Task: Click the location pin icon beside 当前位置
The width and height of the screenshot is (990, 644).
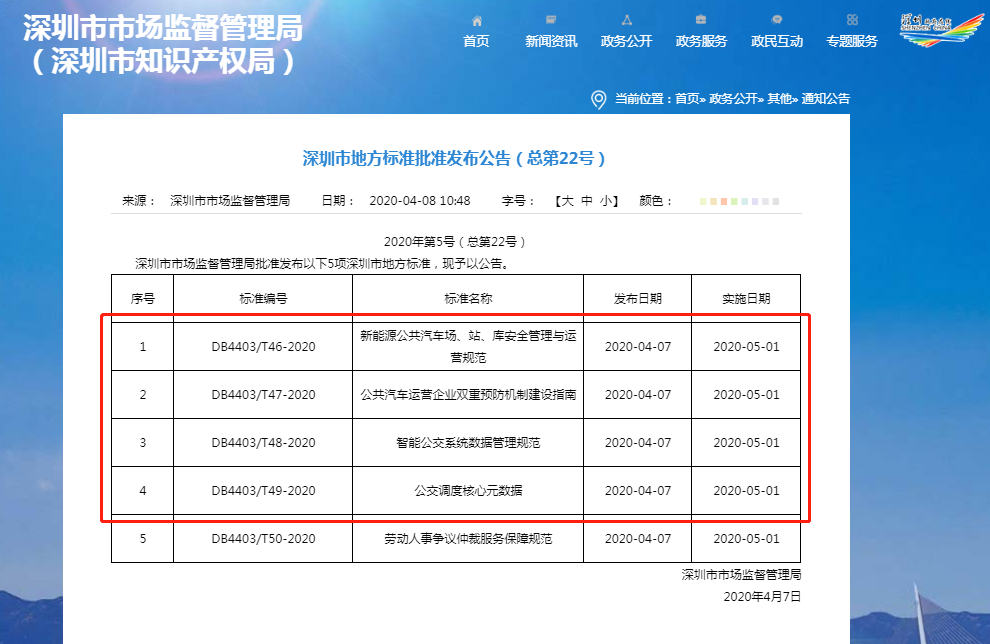Action: (x=599, y=99)
